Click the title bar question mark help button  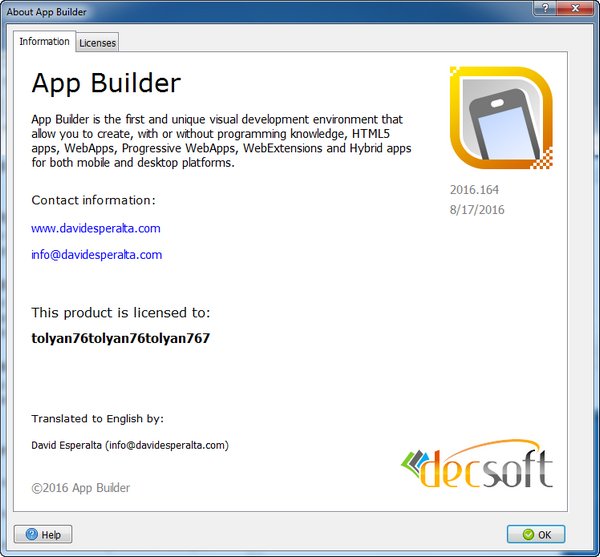coord(545,8)
